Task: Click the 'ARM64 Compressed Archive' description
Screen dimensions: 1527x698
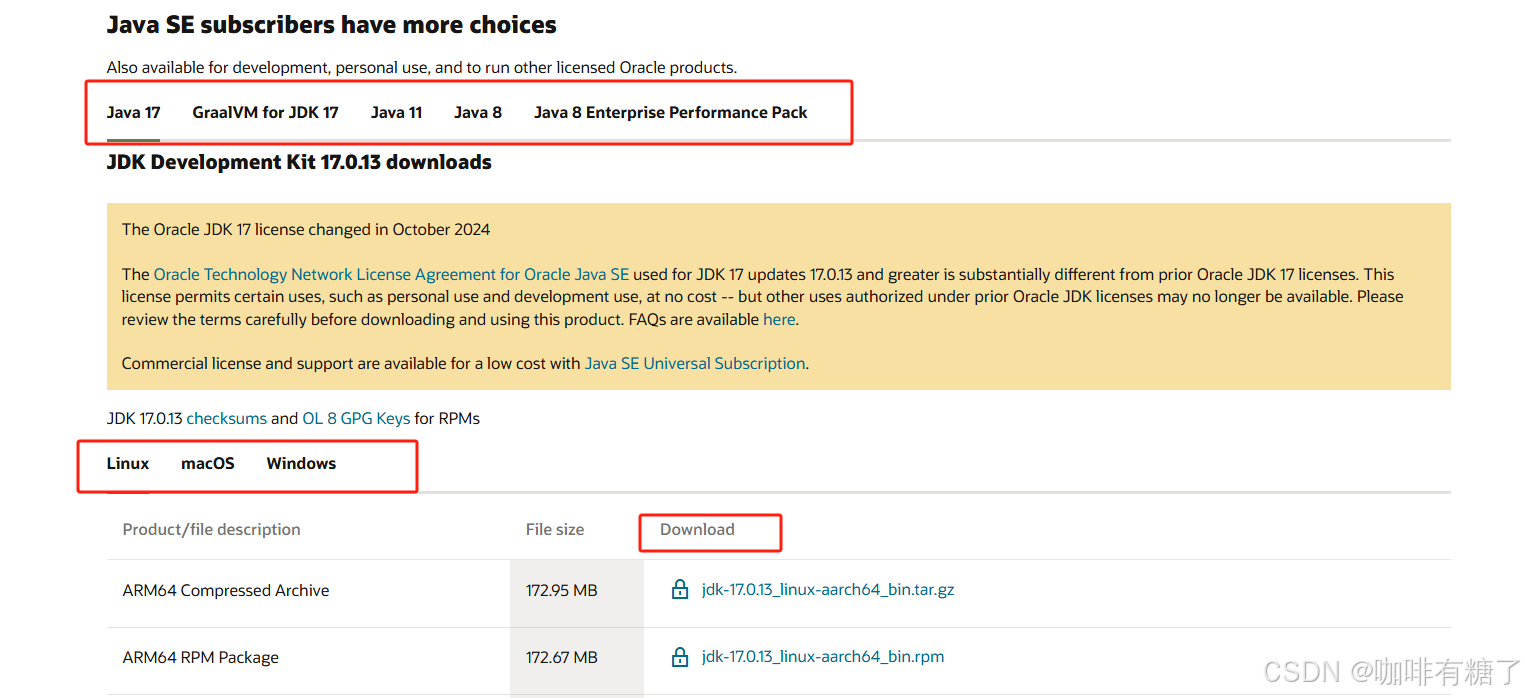Action: (226, 590)
